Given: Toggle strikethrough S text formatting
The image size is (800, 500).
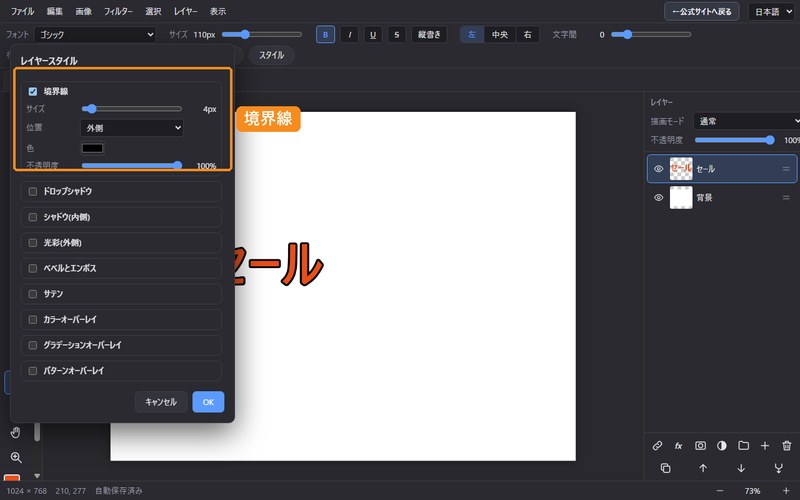Looking at the screenshot, I should pyautogui.click(x=396, y=35).
